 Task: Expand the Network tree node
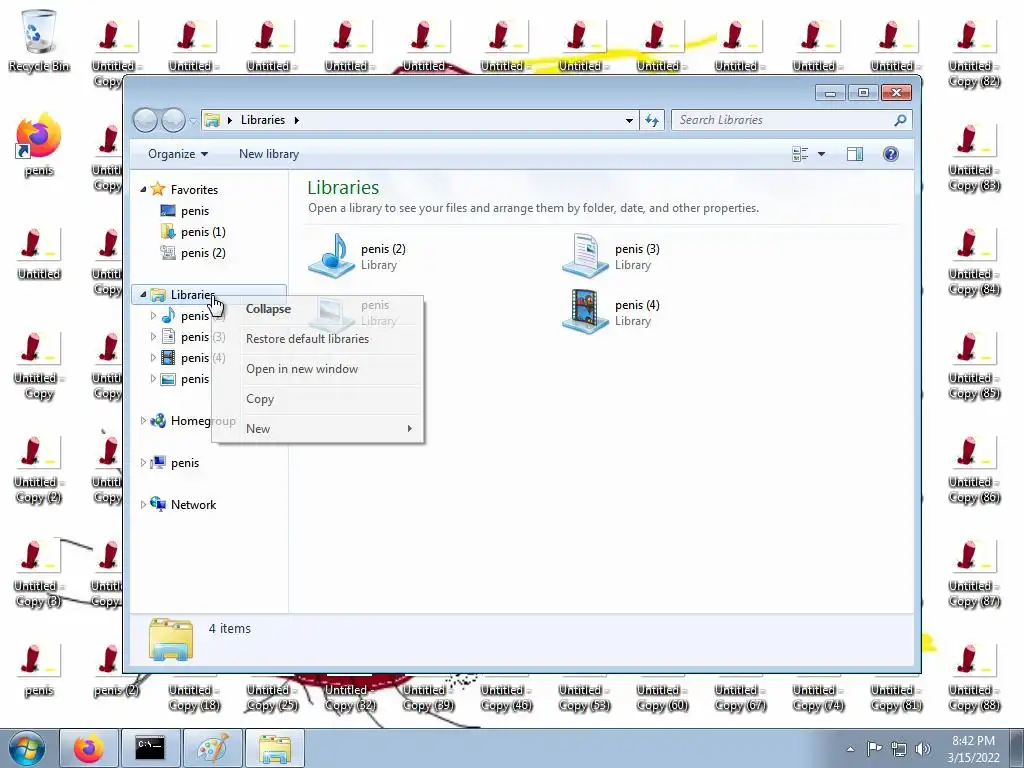[143, 504]
